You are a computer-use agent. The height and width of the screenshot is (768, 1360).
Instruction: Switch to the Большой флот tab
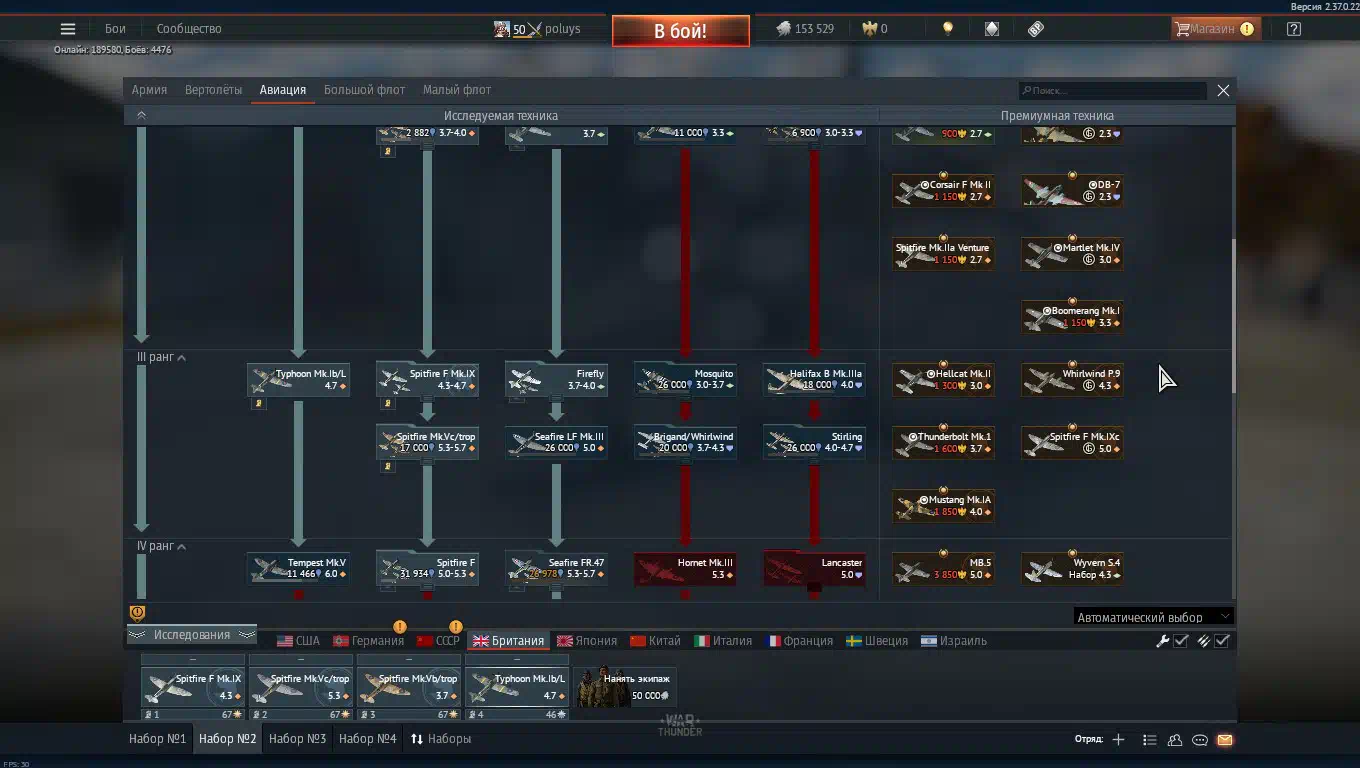(x=364, y=90)
